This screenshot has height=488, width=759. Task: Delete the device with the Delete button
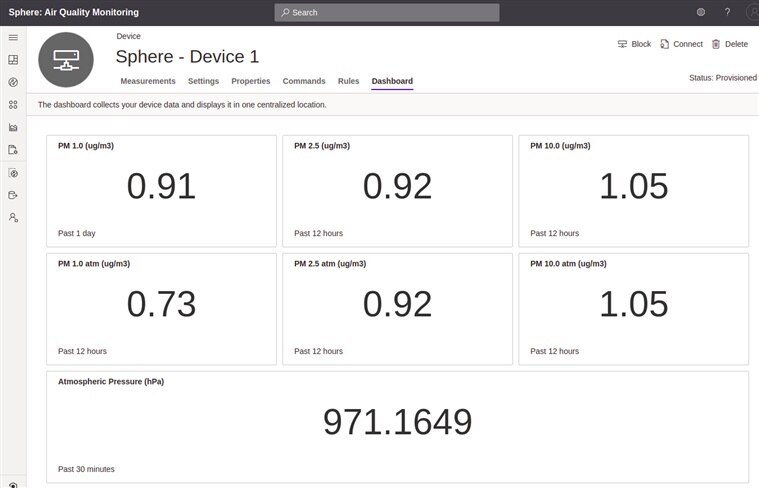[x=729, y=44]
